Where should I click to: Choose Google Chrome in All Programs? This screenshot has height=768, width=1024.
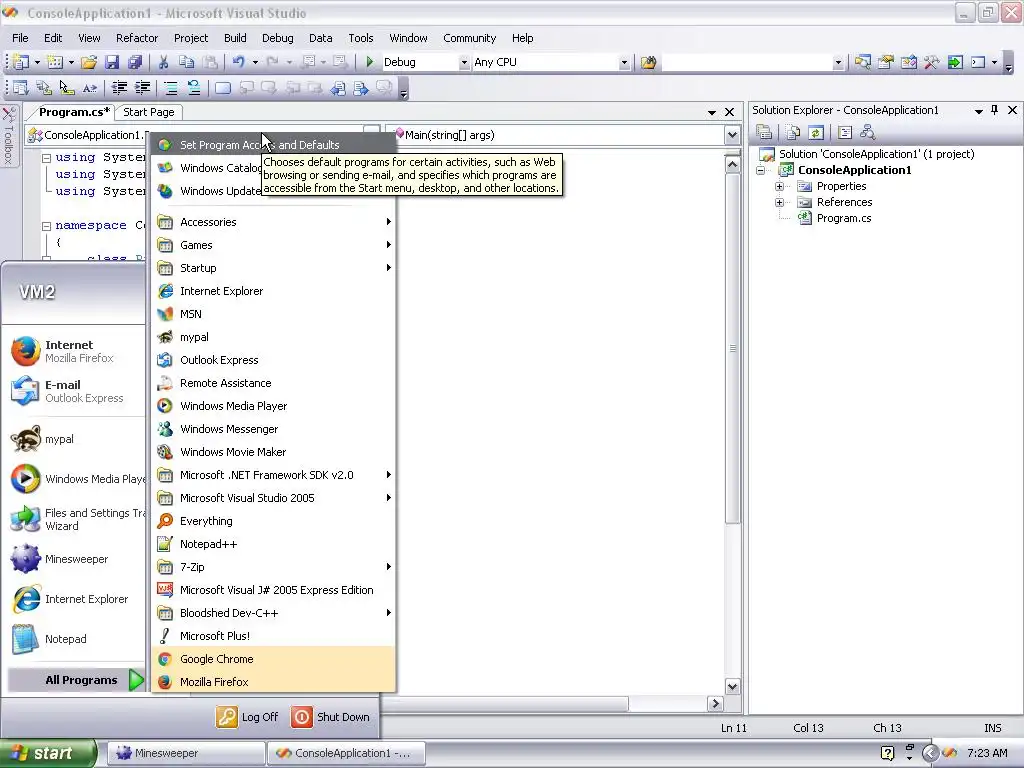[274, 659]
